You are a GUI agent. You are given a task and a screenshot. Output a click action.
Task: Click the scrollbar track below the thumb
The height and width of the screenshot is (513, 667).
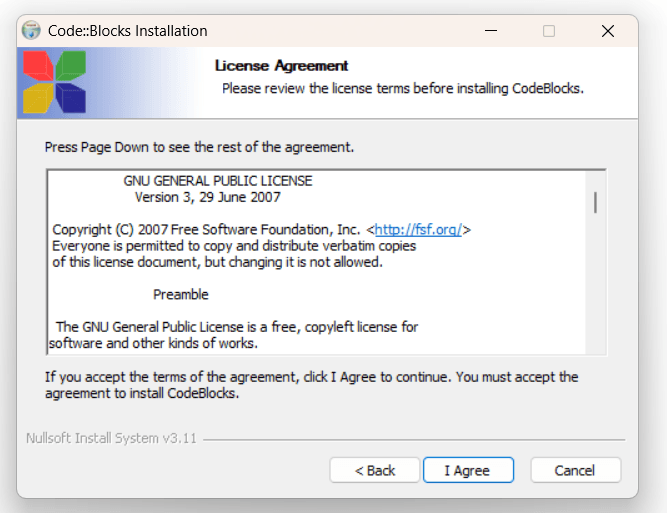pyautogui.click(x=595, y=290)
